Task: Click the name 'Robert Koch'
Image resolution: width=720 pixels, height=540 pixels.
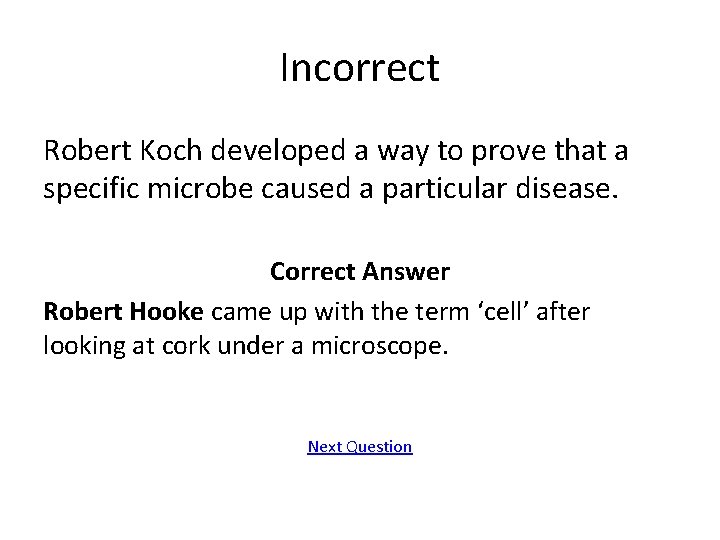Action: pyautogui.click(x=123, y=150)
